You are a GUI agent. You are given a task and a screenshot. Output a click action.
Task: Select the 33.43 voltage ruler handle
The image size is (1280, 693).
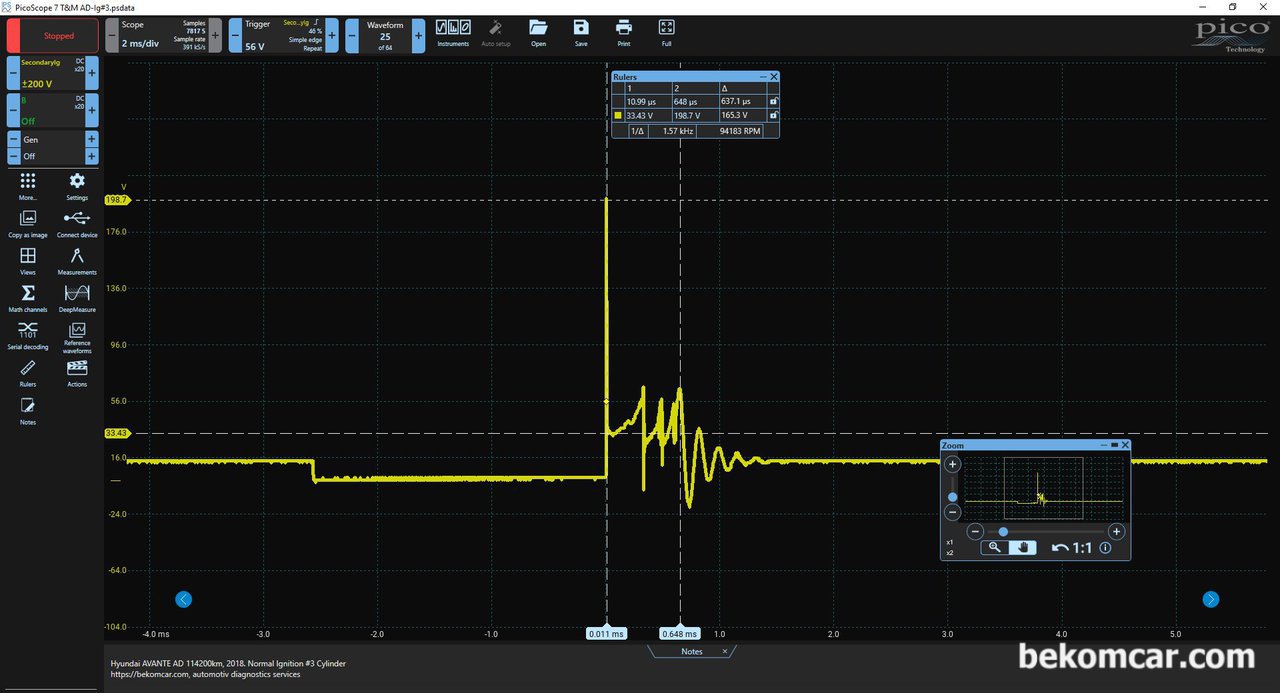[117, 433]
